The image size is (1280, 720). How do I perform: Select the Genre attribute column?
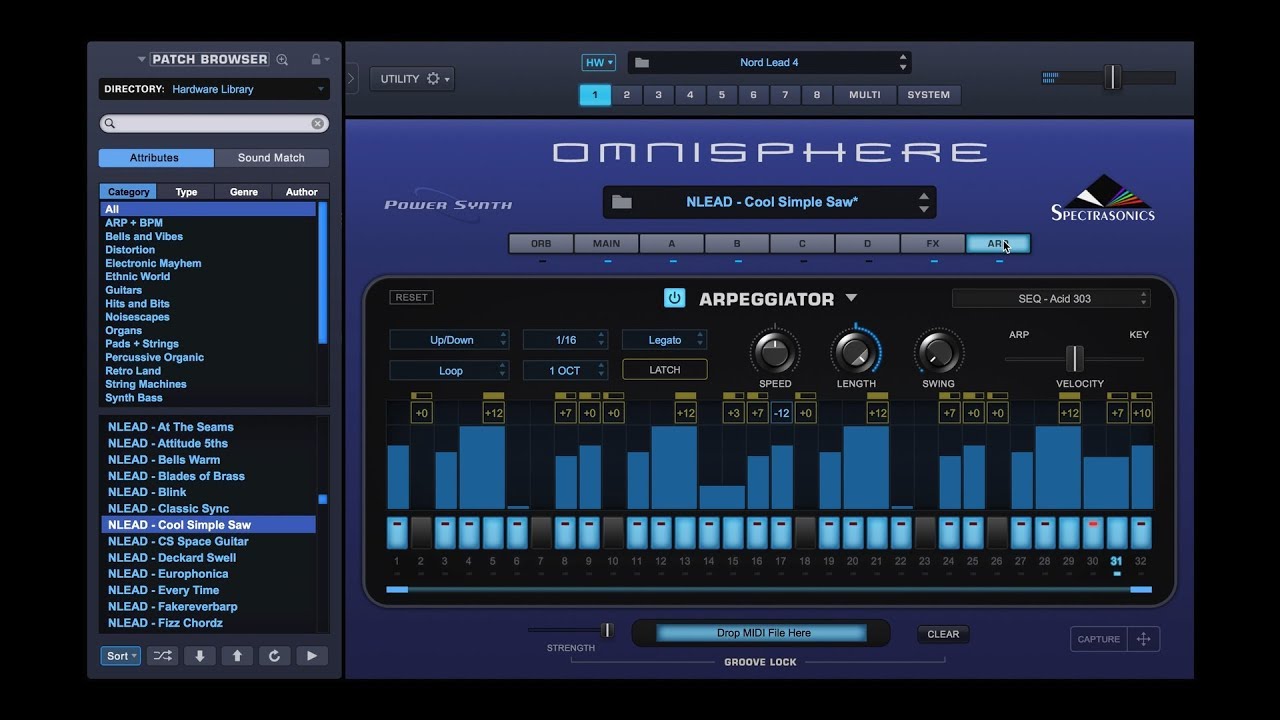click(x=244, y=192)
